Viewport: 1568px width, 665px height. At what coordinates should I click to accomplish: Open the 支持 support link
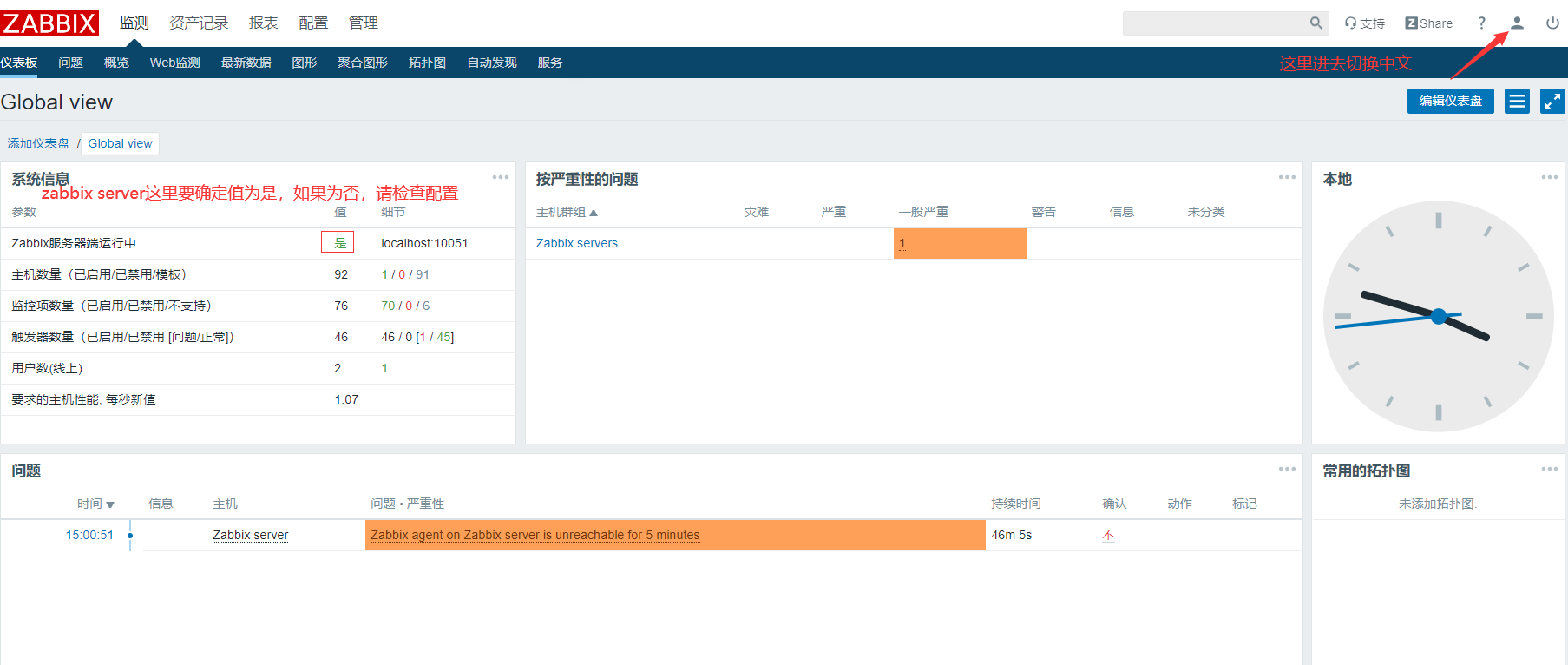tap(1365, 23)
